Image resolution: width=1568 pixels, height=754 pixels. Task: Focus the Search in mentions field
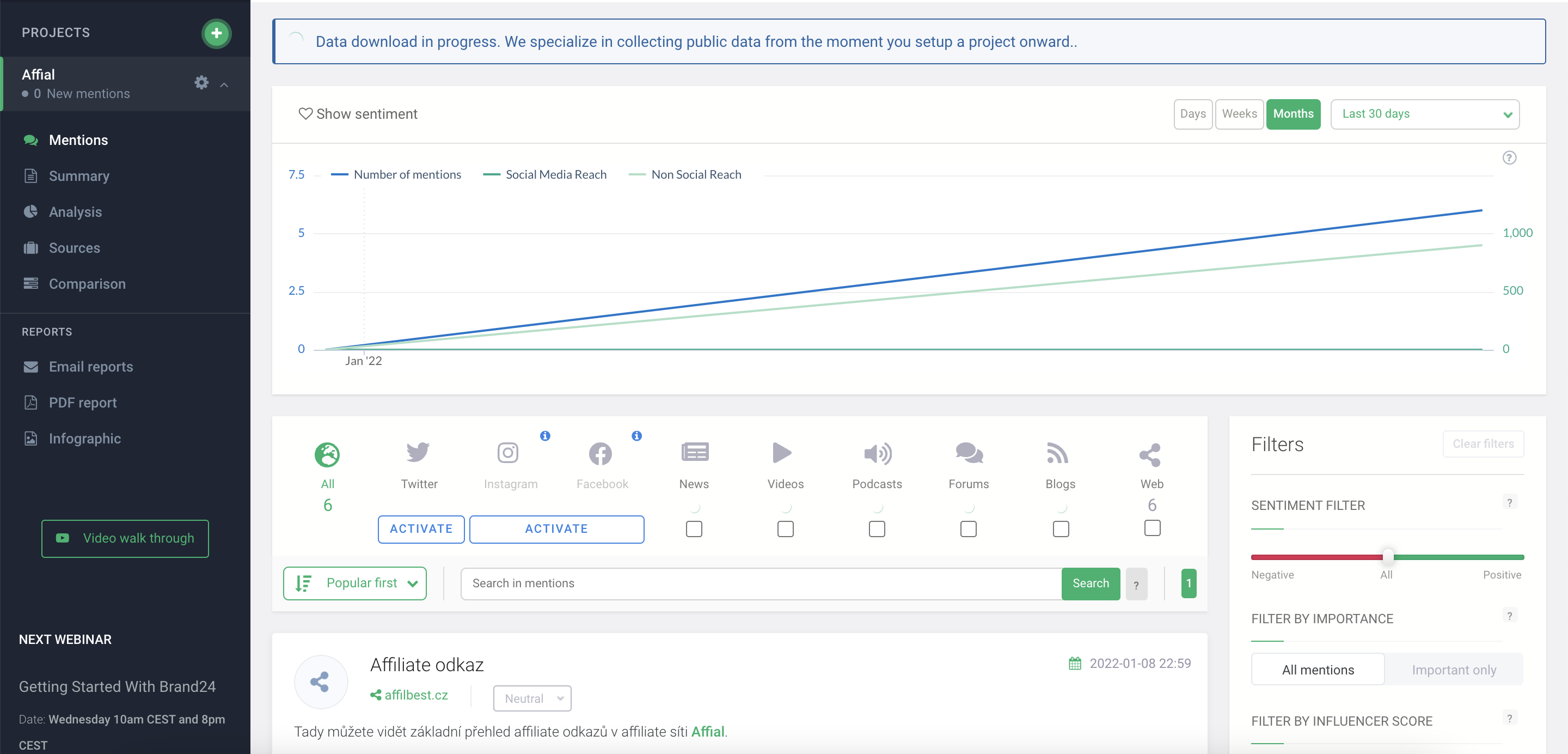761,583
